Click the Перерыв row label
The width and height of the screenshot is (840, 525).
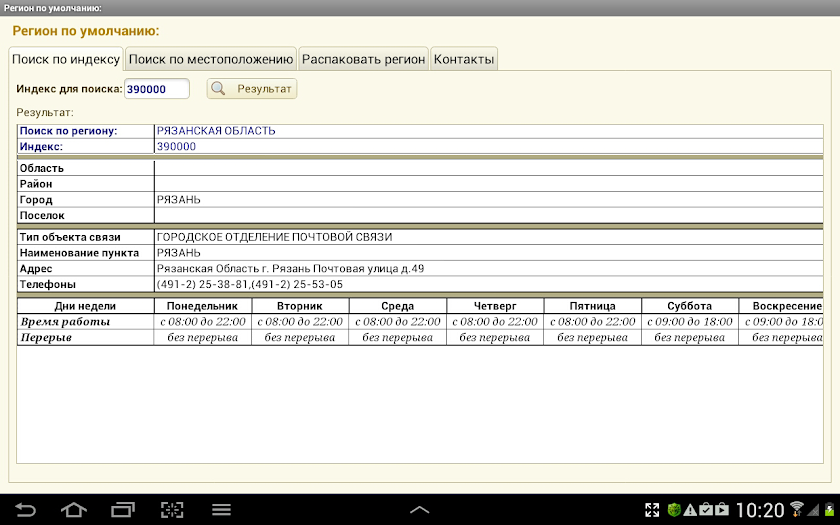pos(46,338)
